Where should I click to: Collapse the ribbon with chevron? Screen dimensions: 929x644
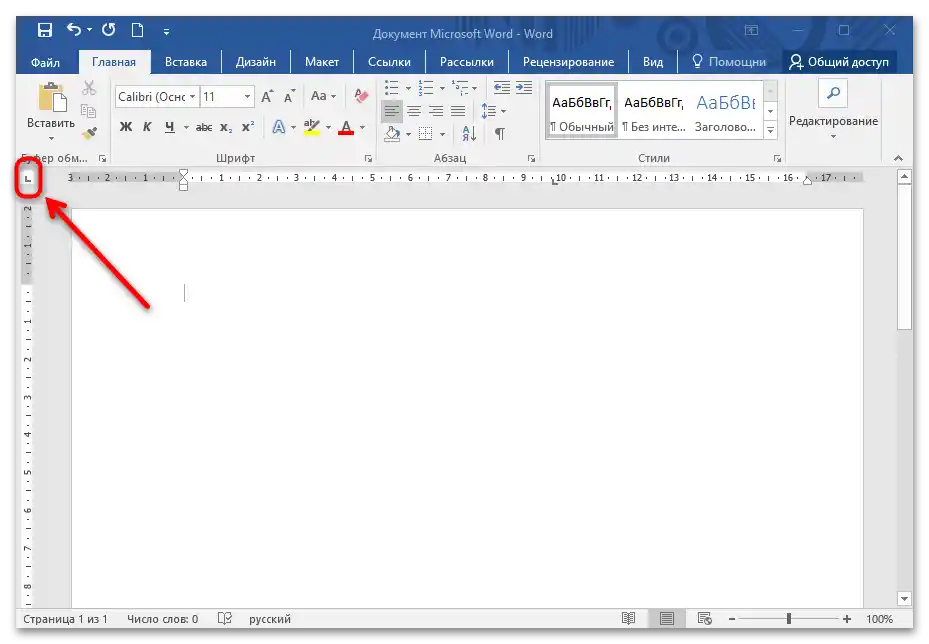(898, 159)
